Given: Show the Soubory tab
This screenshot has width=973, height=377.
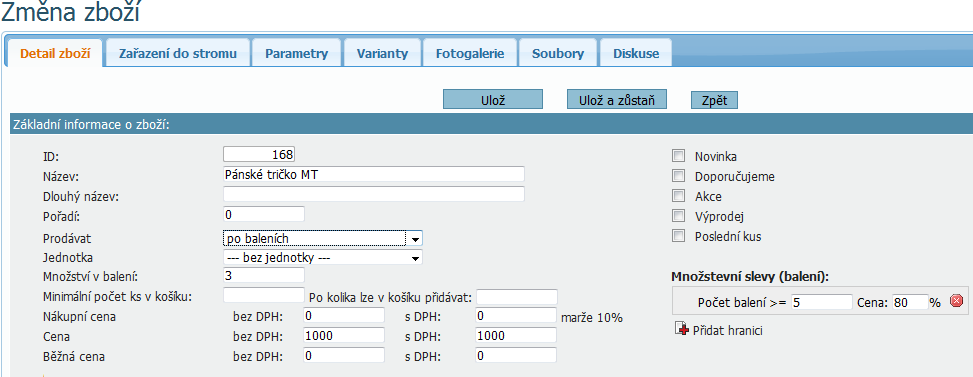Looking at the screenshot, I should point(558,53).
